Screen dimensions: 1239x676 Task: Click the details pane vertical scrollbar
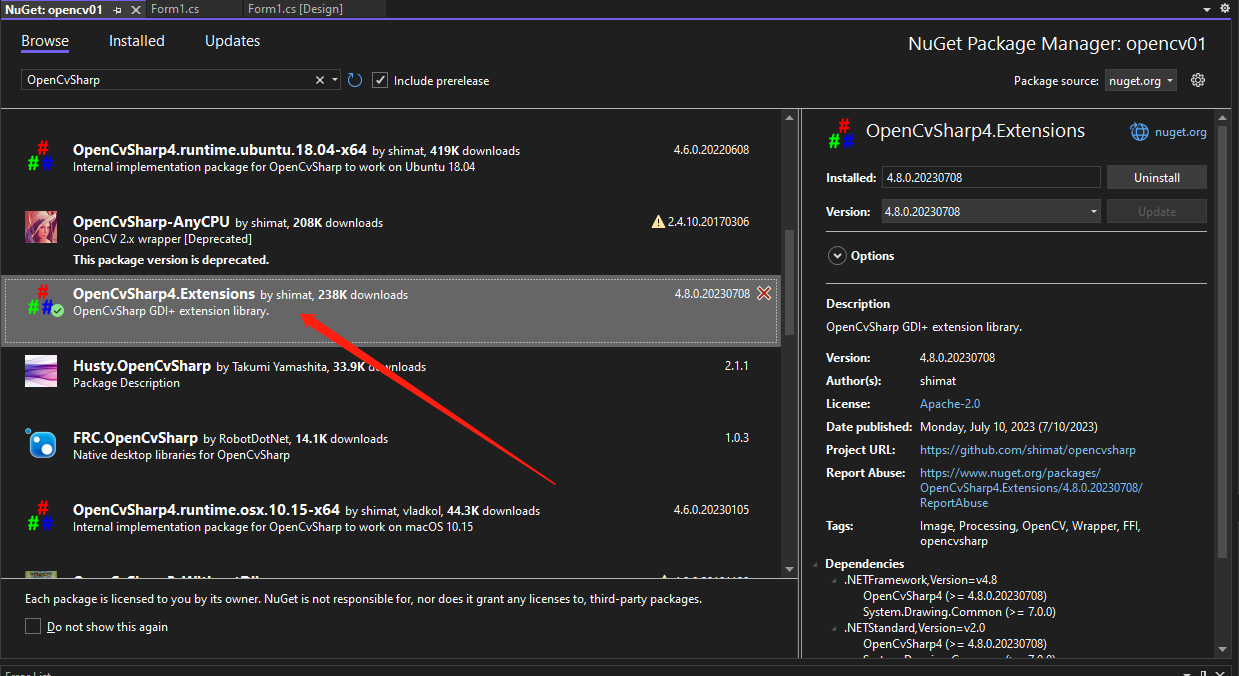click(x=1221, y=340)
